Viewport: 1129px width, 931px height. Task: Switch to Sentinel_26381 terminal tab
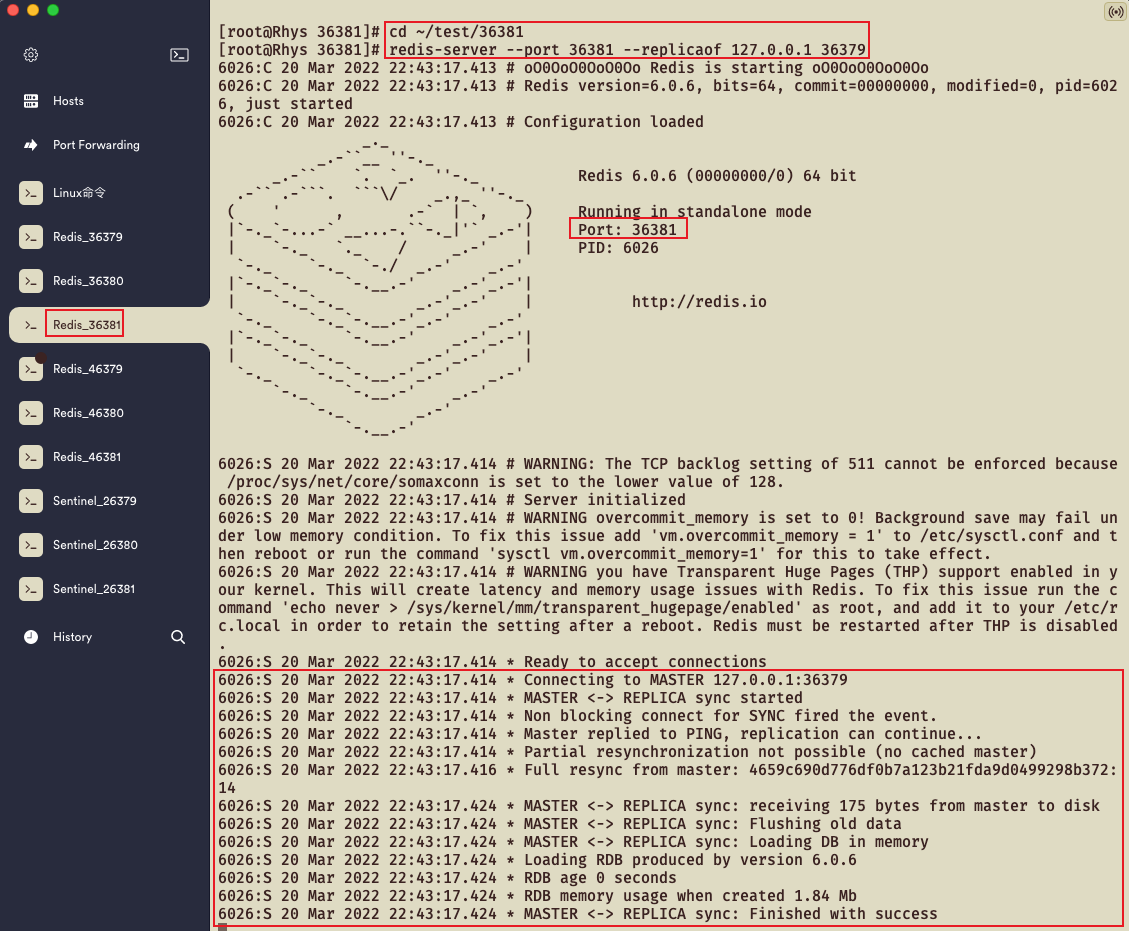[94, 588]
